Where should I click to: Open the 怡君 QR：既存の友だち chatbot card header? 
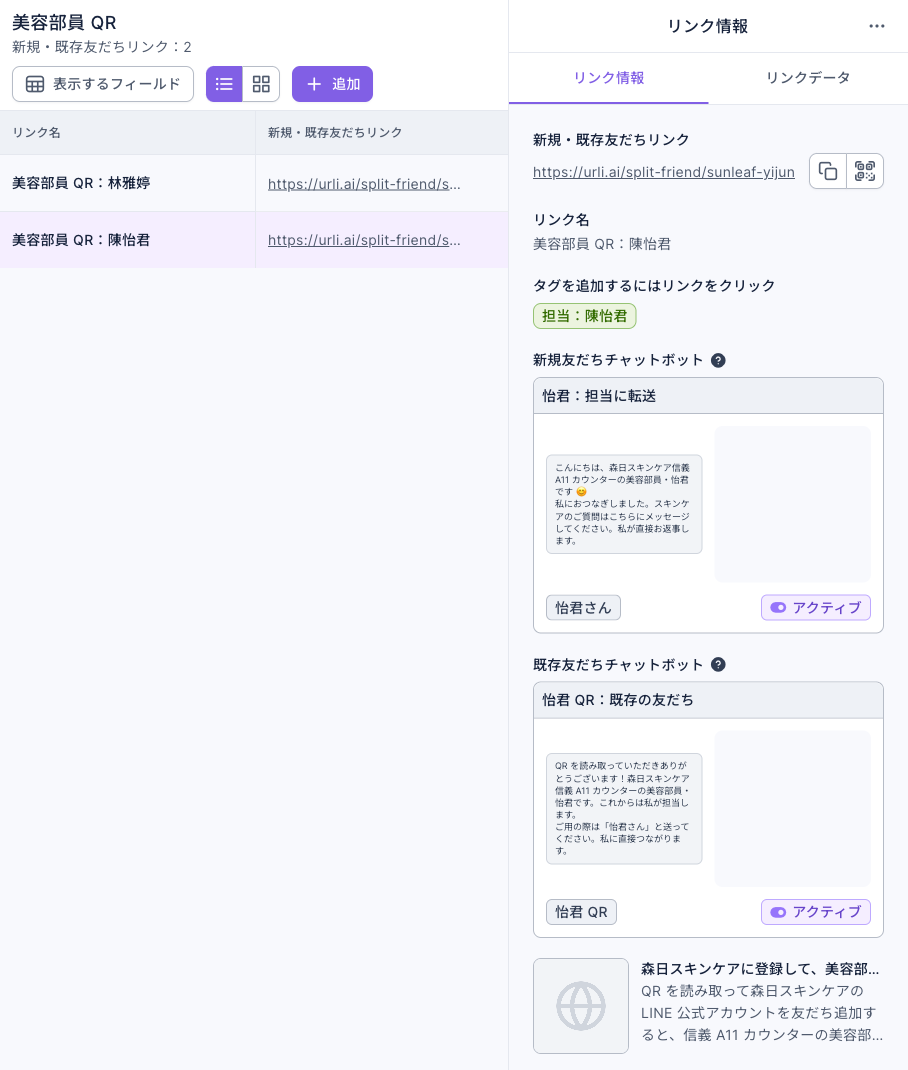tap(708, 700)
